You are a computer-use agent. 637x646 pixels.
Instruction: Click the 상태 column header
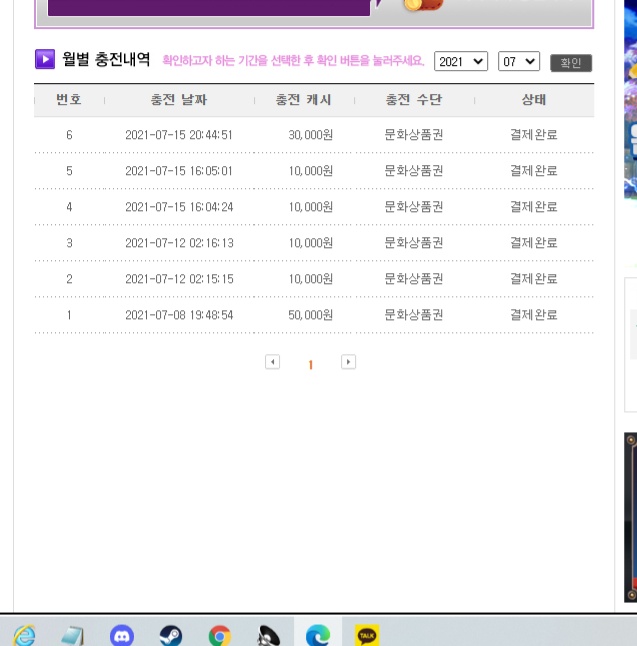coord(534,99)
